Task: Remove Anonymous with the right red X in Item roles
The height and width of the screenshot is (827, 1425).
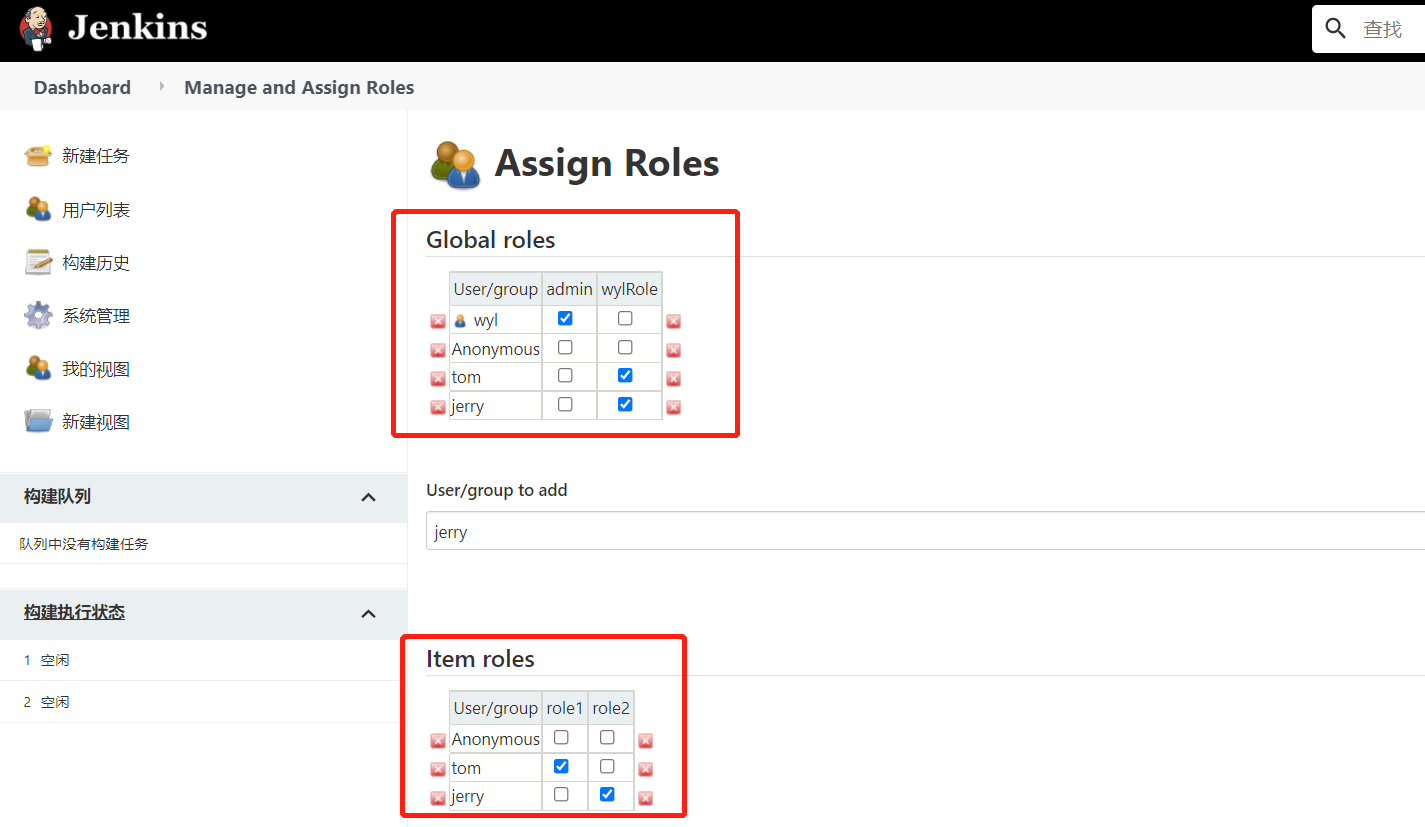Action: 646,741
